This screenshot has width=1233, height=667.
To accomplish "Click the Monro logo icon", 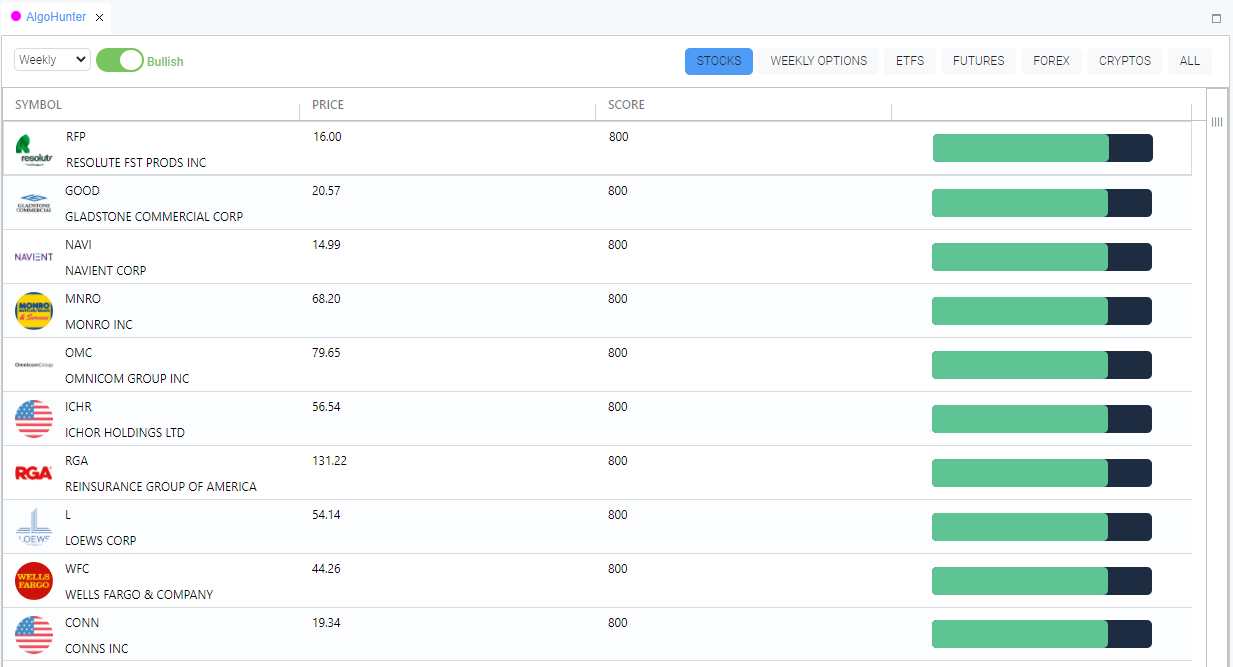I will (x=34, y=311).
